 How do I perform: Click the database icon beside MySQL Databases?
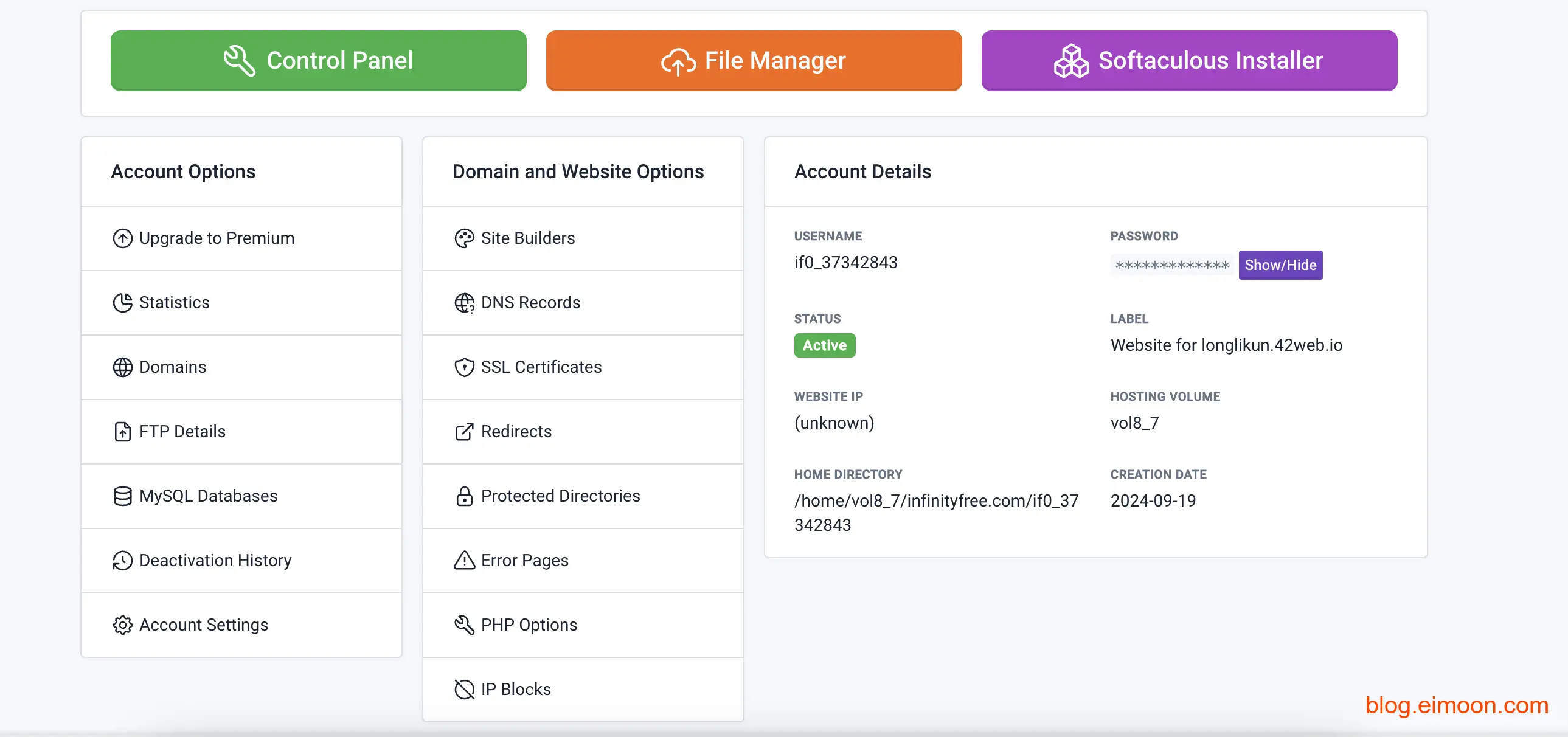point(122,496)
